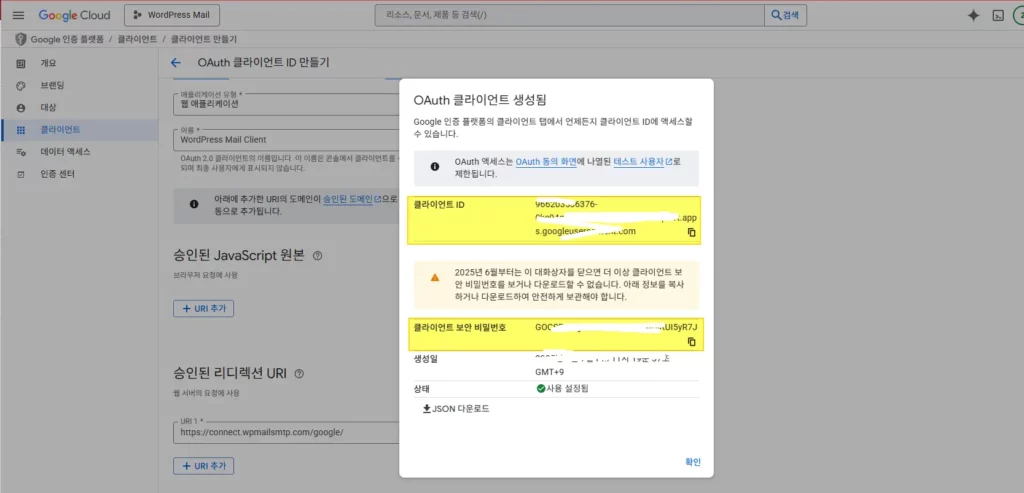This screenshot has height=493, width=1024.
Task: Click the 생성일 label in dialog
Action: pos(425,359)
